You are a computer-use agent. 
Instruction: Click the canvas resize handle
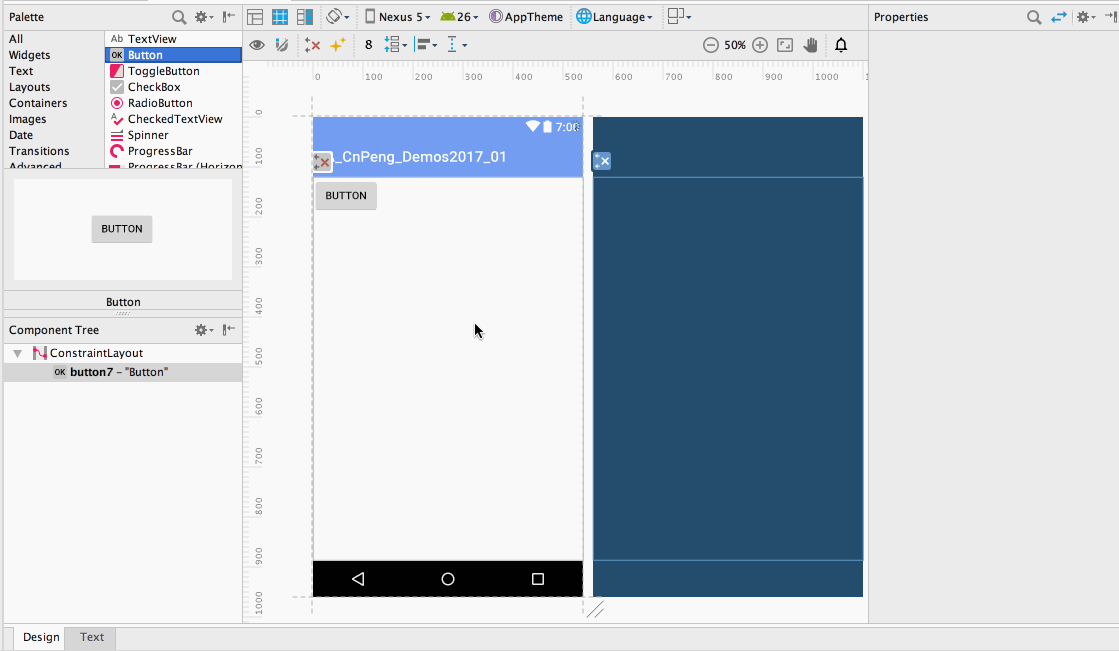tap(595, 609)
